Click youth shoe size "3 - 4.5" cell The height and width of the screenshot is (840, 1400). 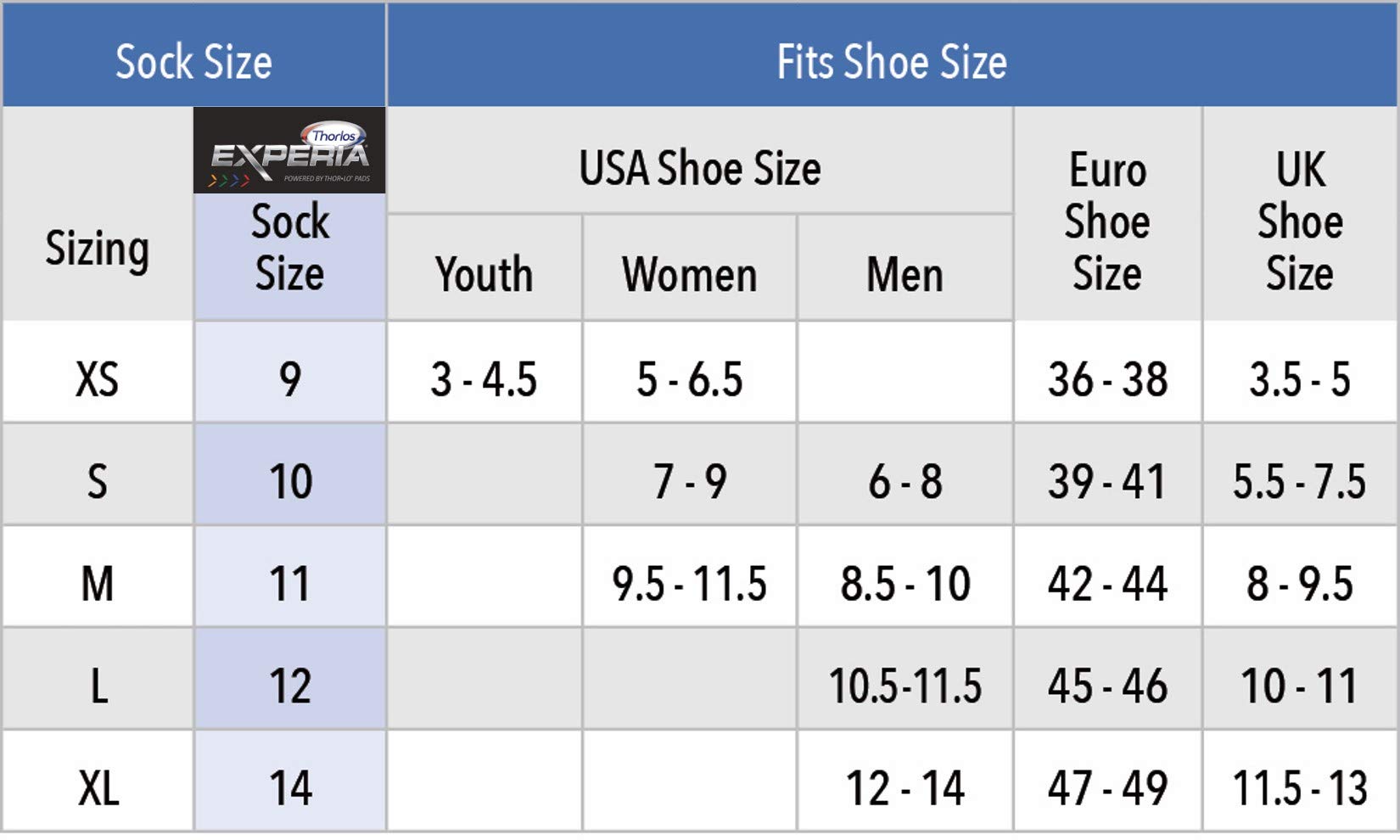tap(484, 378)
